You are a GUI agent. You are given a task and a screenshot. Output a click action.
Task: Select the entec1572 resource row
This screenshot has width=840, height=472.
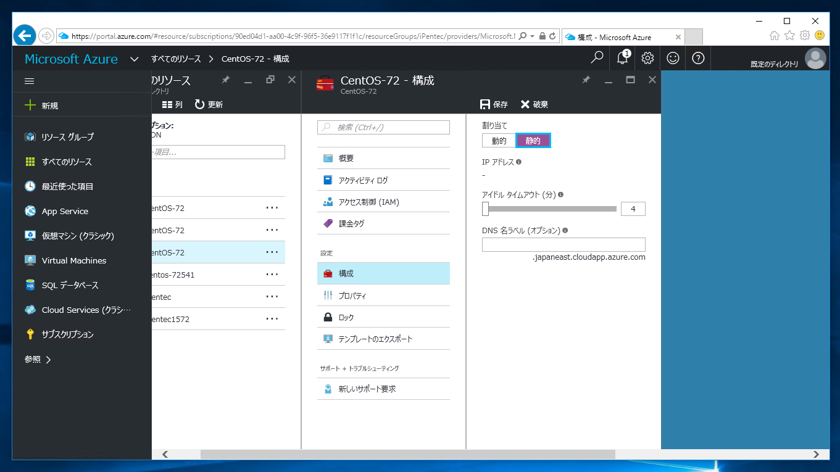(x=218, y=319)
